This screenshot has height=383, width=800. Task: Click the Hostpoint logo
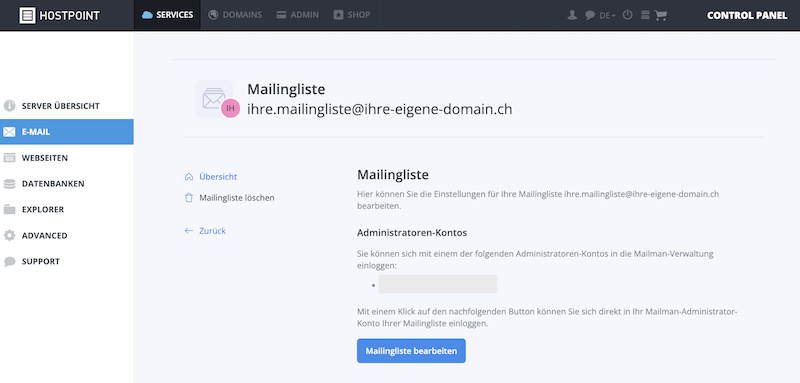pyautogui.click(x=59, y=15)
